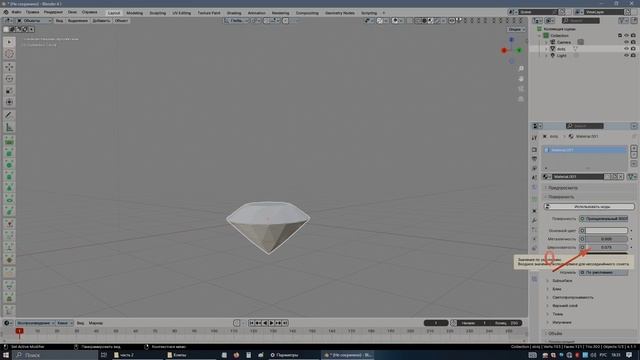Open the Render properties tab
640x360 pixels.
pos(534,150)
